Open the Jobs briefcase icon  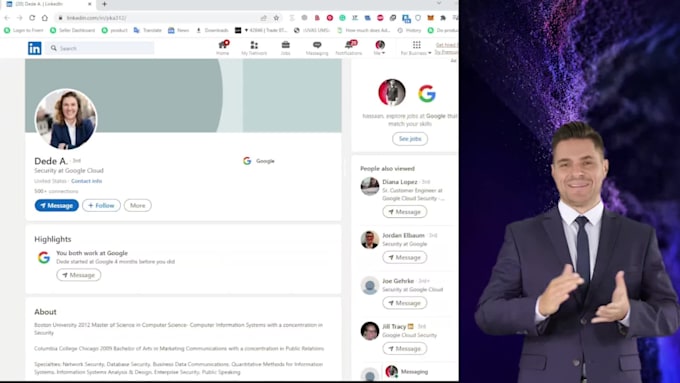click(x=285, y=48)
